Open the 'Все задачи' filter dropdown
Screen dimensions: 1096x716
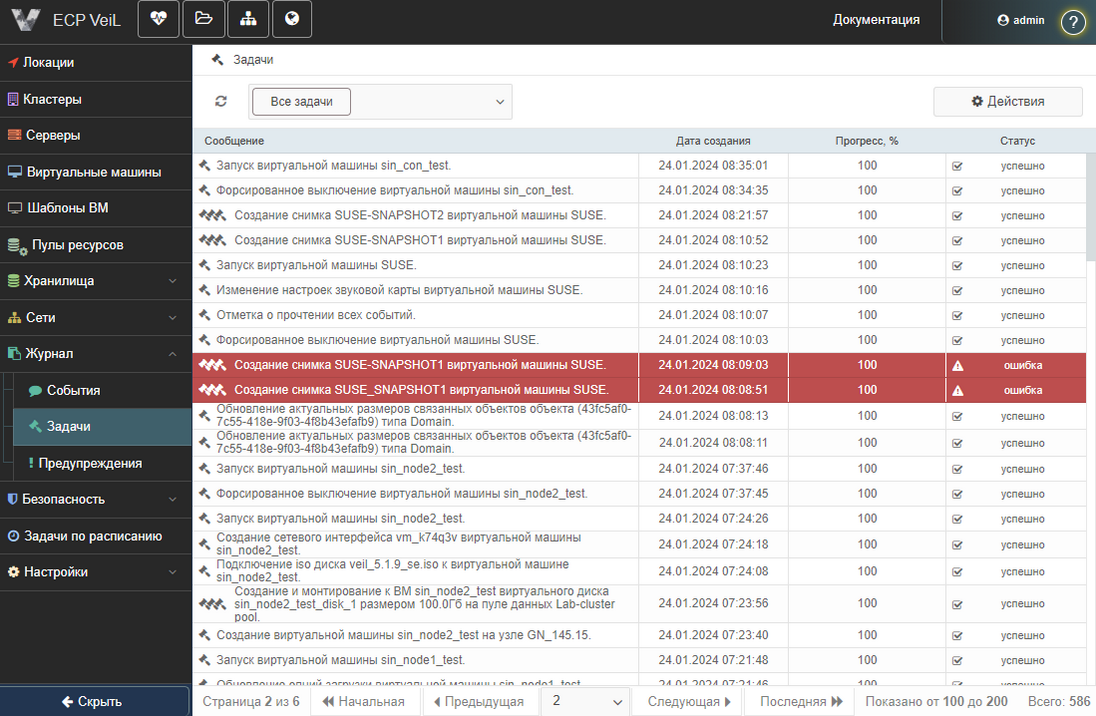pyautogui.click(x=380, y=102)
